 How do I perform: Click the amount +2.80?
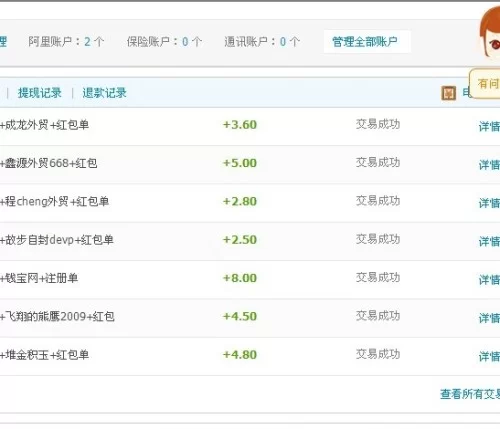[240, 202]
